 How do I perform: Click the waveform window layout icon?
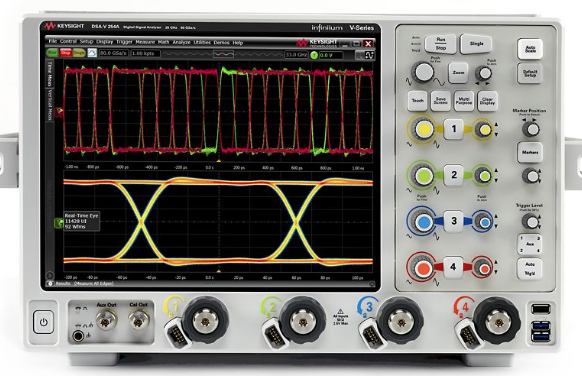(x=365, y=55)
